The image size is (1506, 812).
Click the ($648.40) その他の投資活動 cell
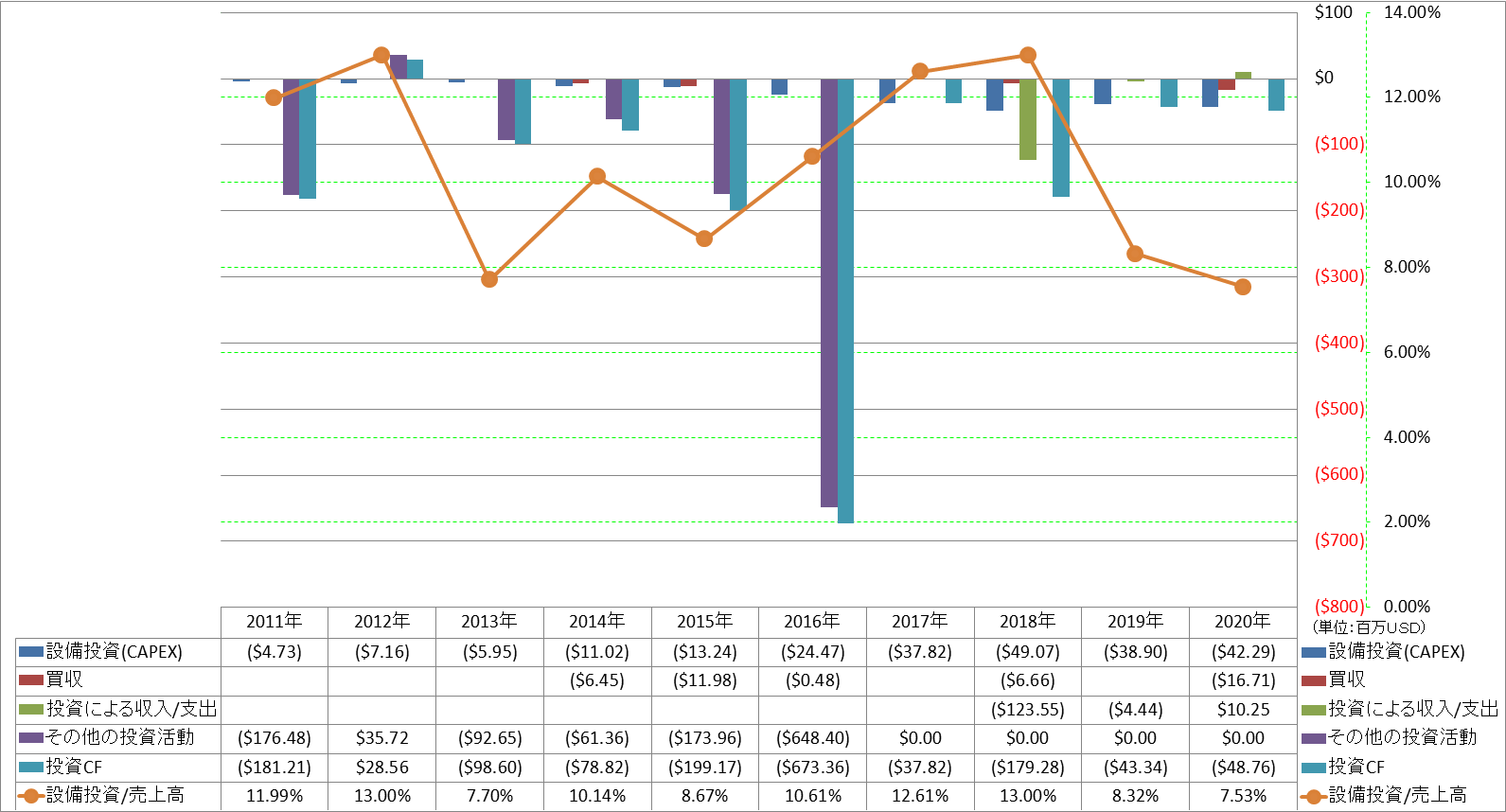point(812,738)
